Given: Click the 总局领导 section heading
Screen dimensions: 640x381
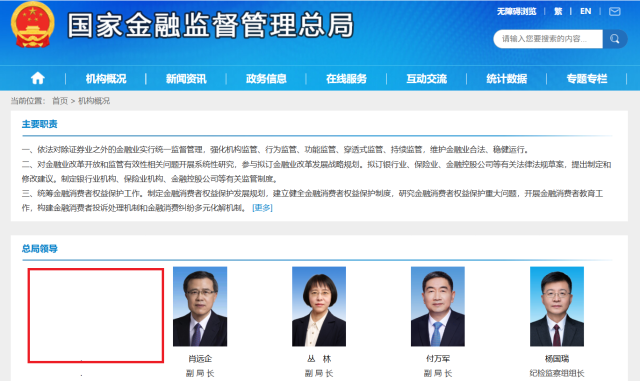Looking at the screenshot, I should tap(40, 249).
